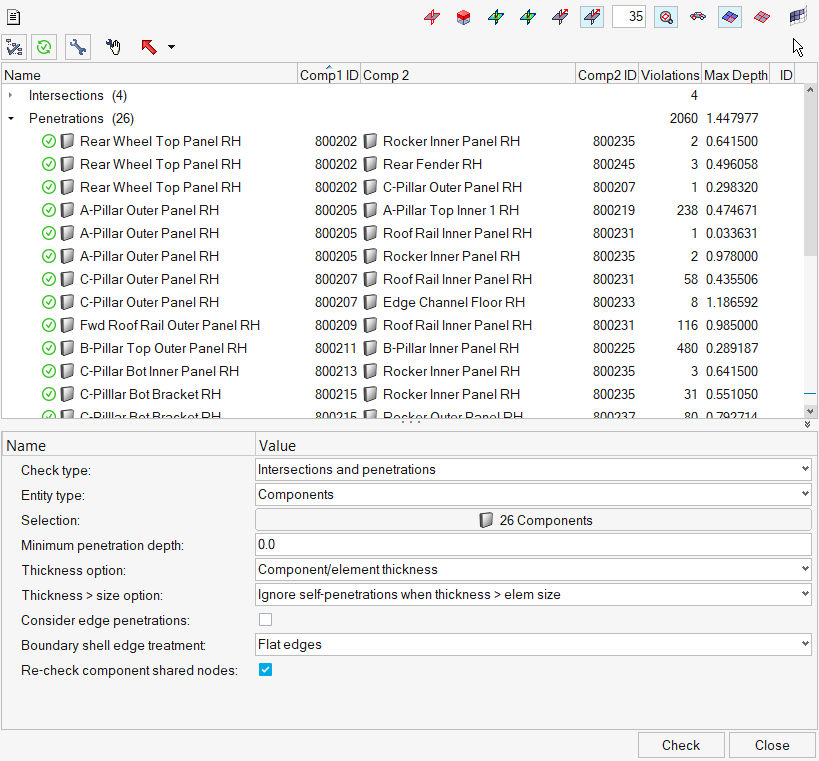Click the blue wrench automatic fix tool

77,47
